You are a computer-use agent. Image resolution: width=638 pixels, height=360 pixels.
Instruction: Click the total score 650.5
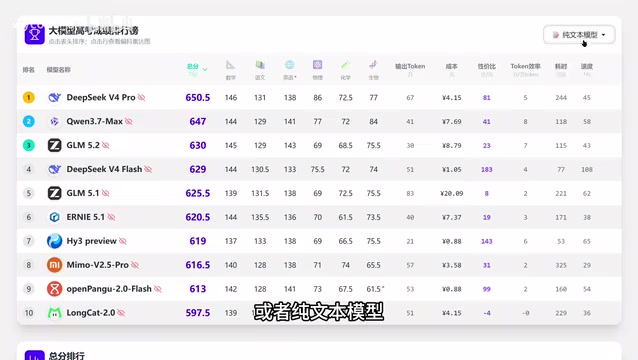pyautogui.click(x=198, y=98)
